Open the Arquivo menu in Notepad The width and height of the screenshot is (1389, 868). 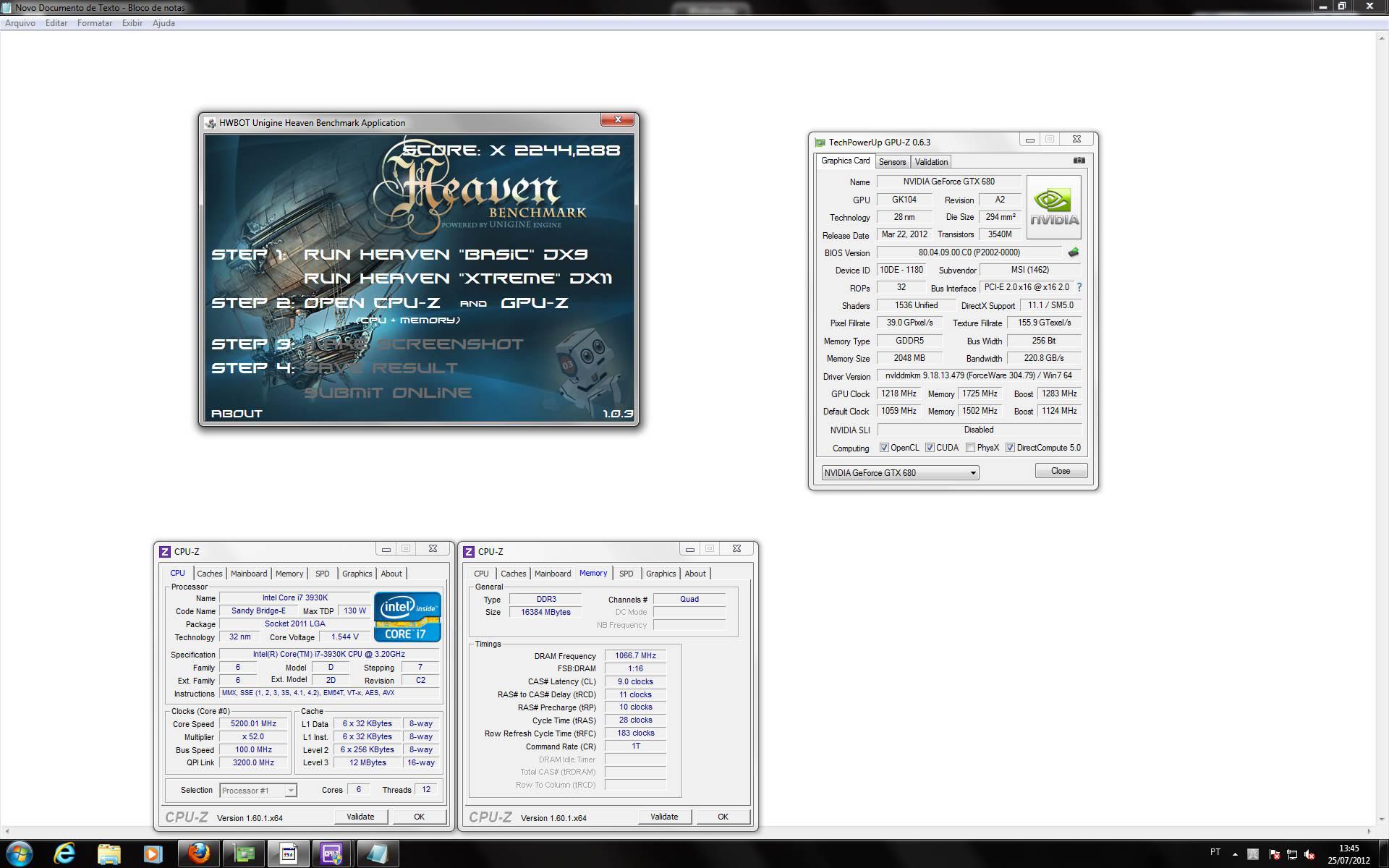pyautogui.click(x=20, y=23)
